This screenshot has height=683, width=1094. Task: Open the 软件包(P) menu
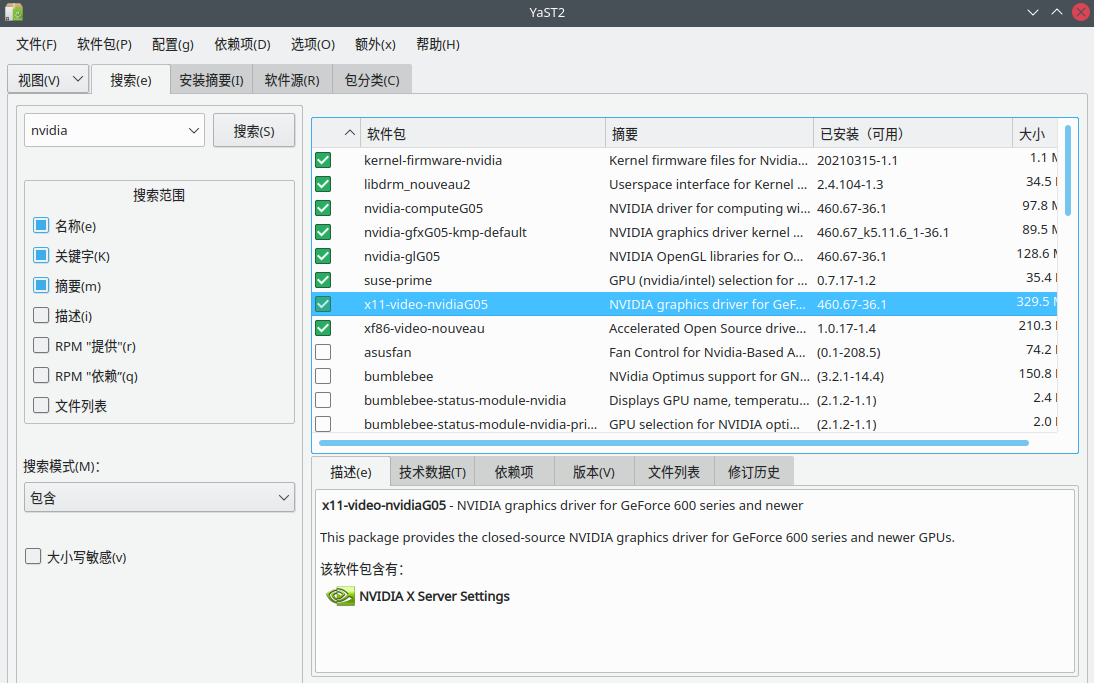click(104, 45)
